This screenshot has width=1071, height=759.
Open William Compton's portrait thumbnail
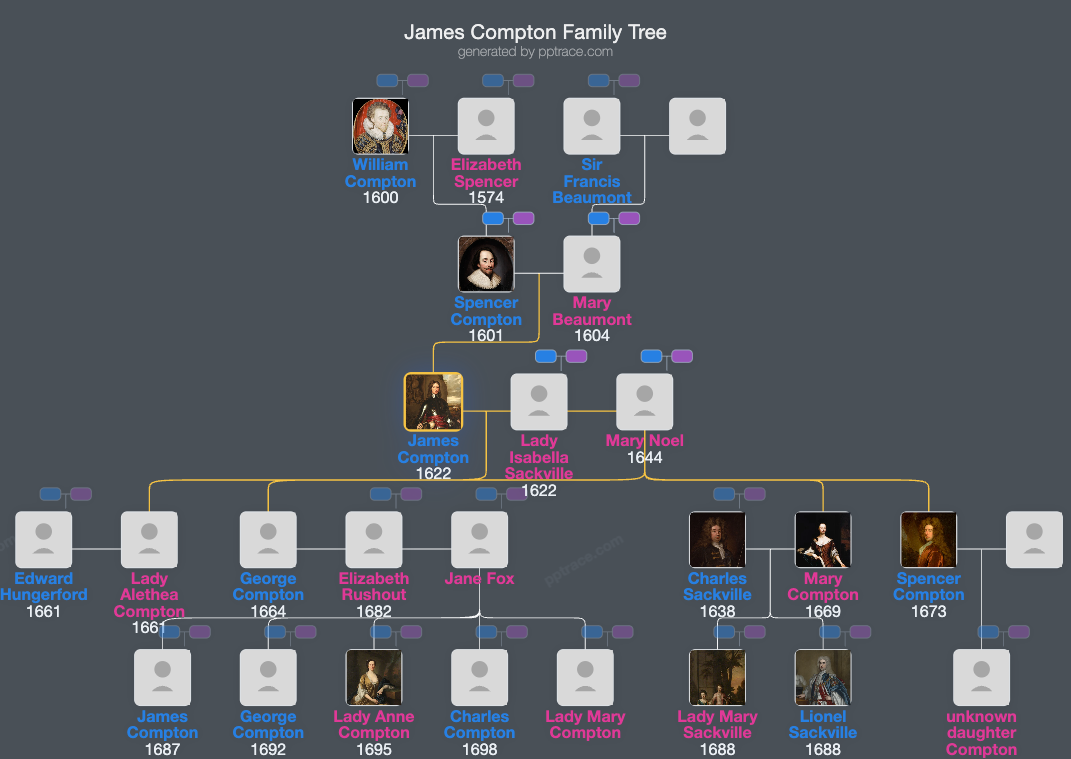tap(380, 125)
